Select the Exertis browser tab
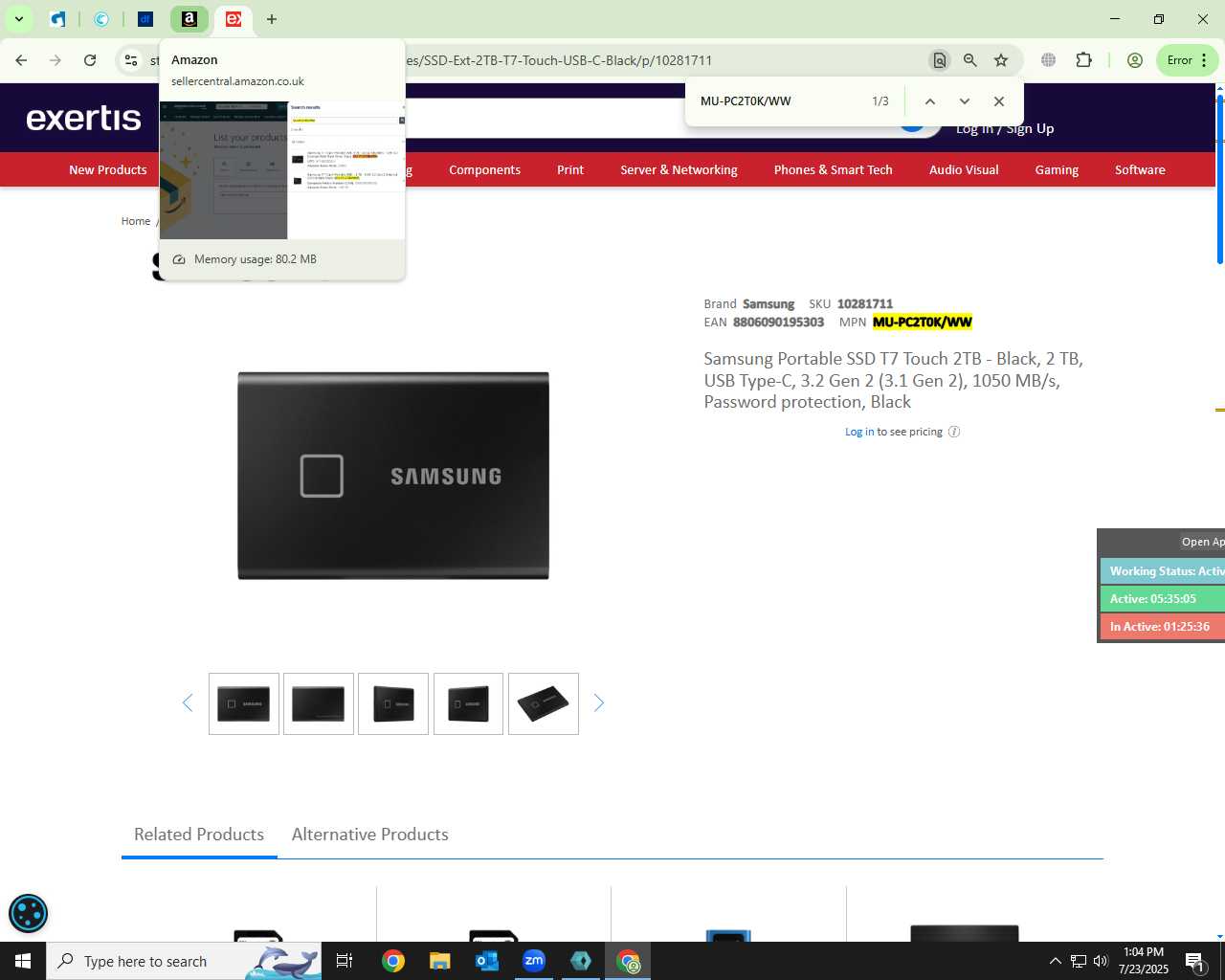This screenshot has width=1225, height=980. click(234, 19)
